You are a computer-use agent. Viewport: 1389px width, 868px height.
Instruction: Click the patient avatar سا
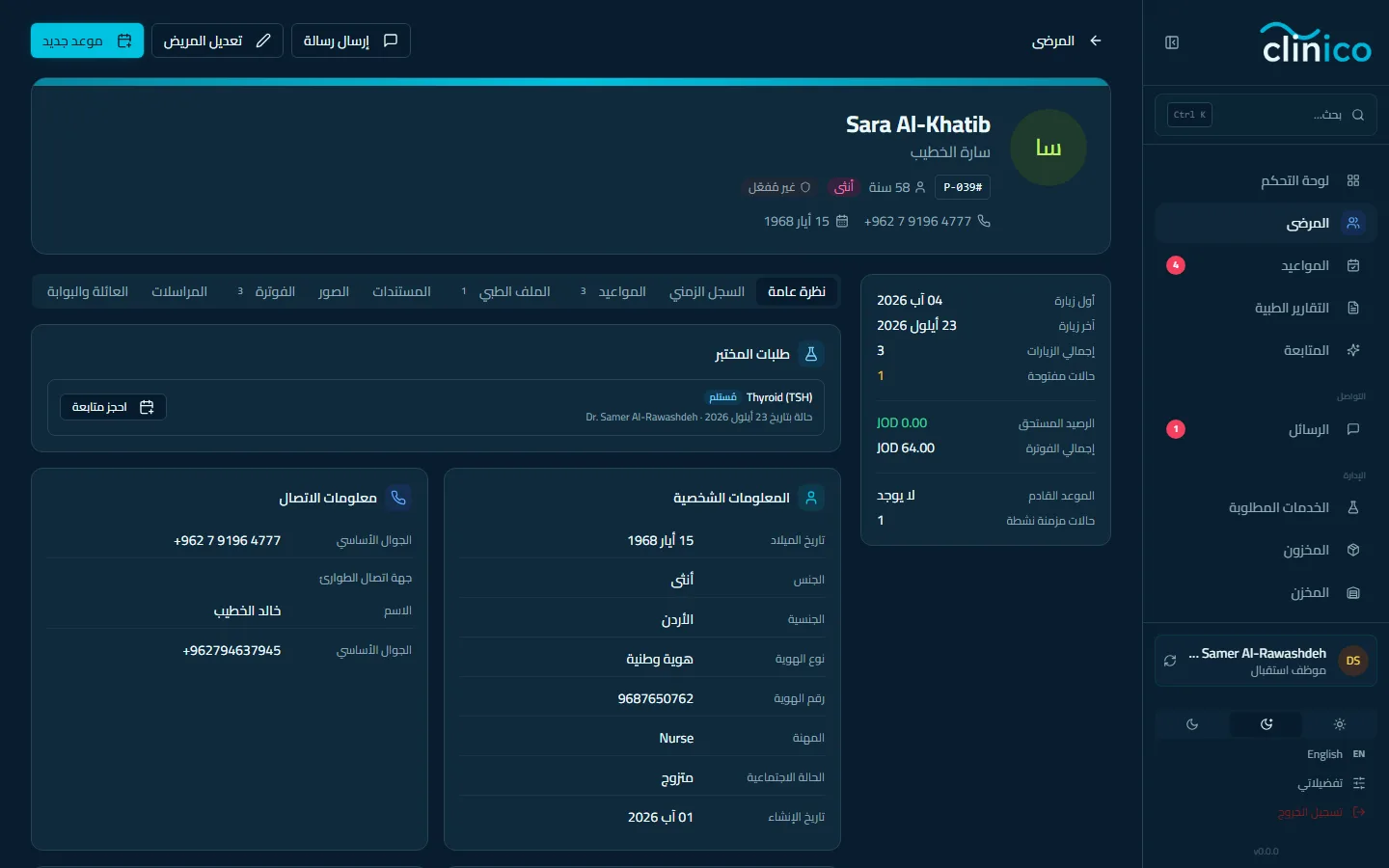coord(1049,148)
